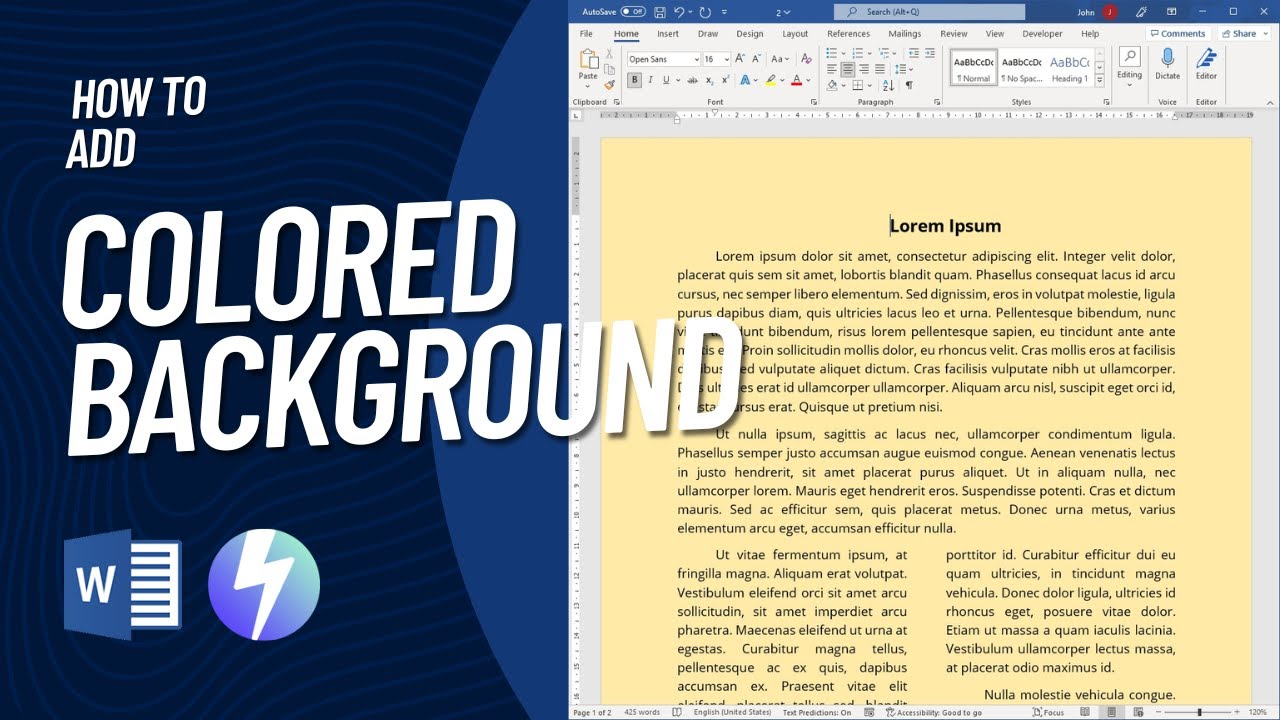The height and width of the screenshot is (720, 1280).
Task: Open the Ribbon Display Options
Action: pos(1172,12)
